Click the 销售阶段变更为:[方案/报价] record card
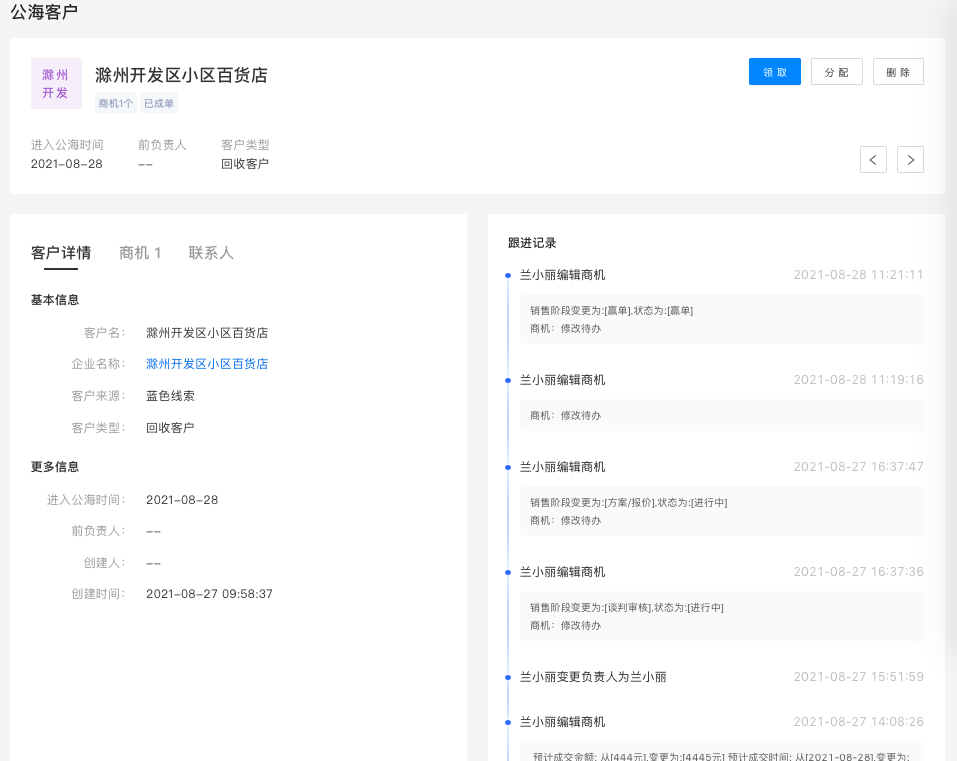This screenshot has width=957, height=761. 721,511
